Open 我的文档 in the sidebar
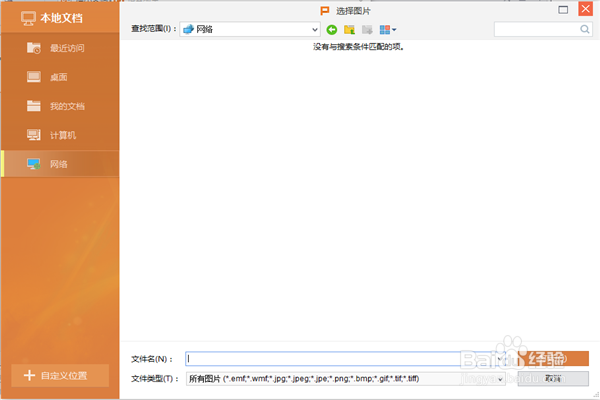This screenshot has height=400, width=600. 60,106
